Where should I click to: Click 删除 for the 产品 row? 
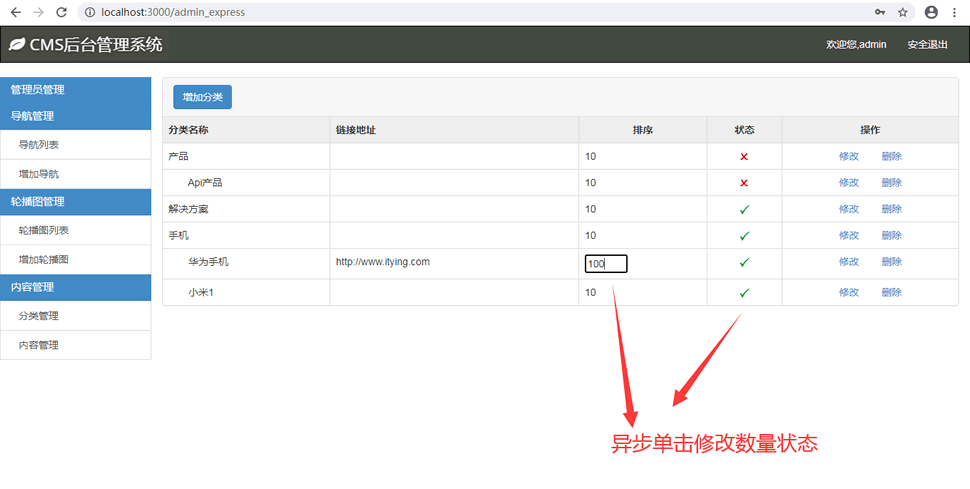(x=891, y=157)
